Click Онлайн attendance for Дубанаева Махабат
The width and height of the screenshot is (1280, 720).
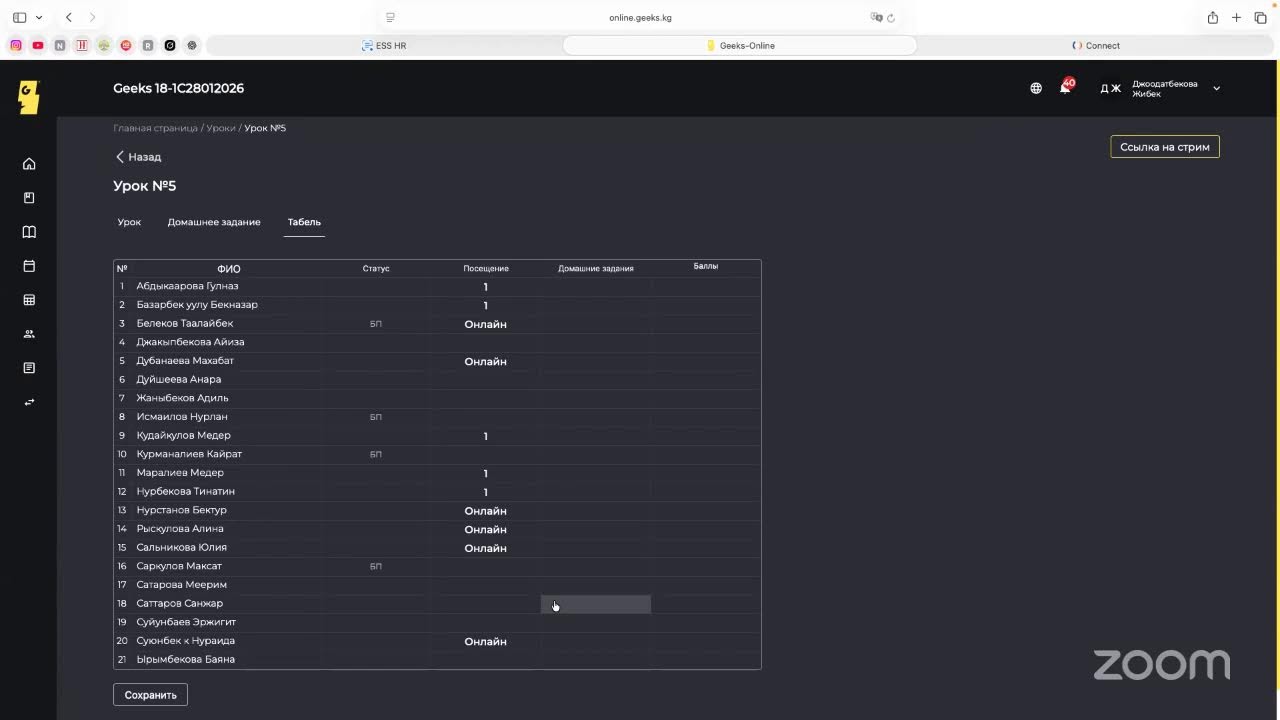485,361
